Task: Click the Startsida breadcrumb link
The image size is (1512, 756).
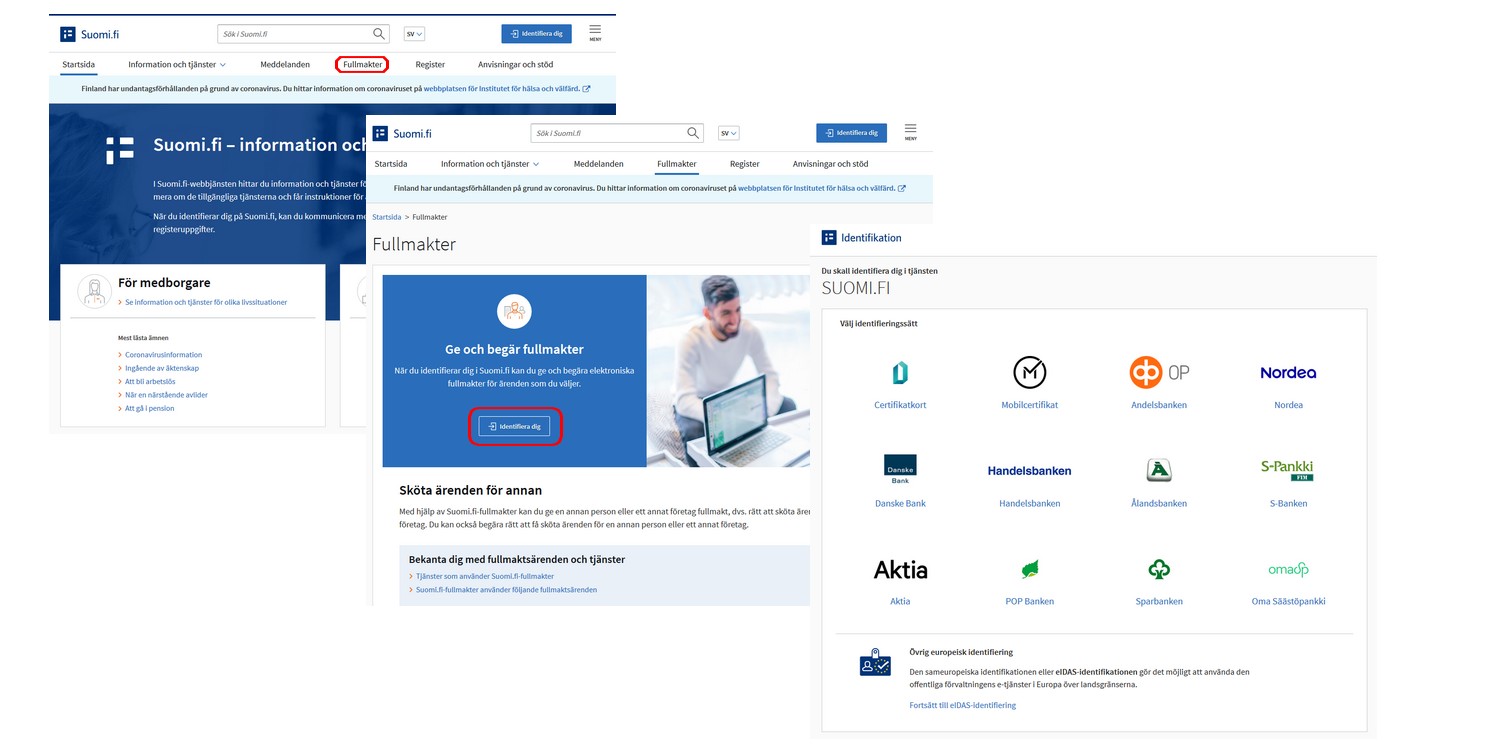Action: pyautogui.click(x=387, y=217)
